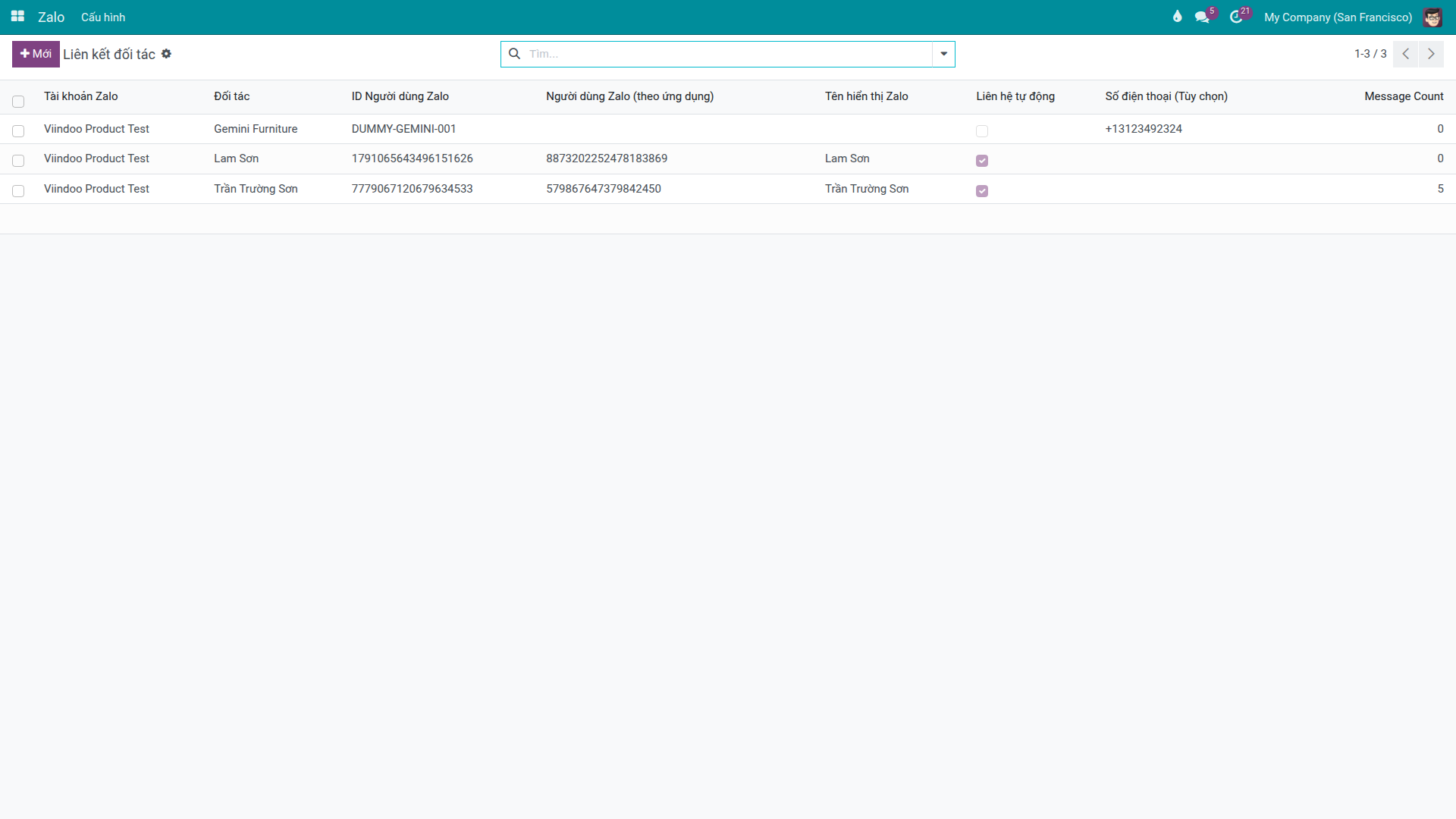Go to next page arrow

point(1431,54)
